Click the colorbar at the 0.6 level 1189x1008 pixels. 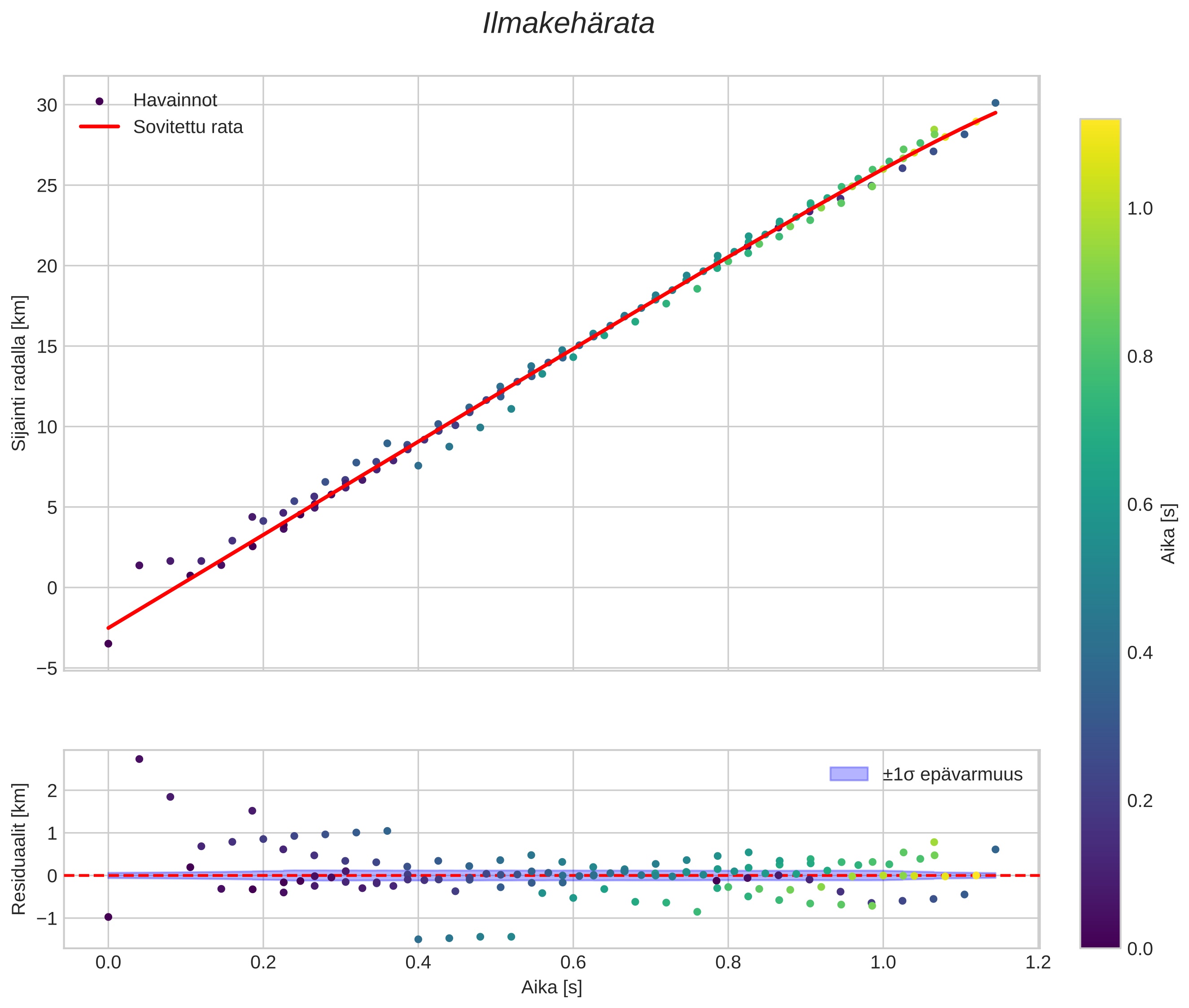point(1100,504)
